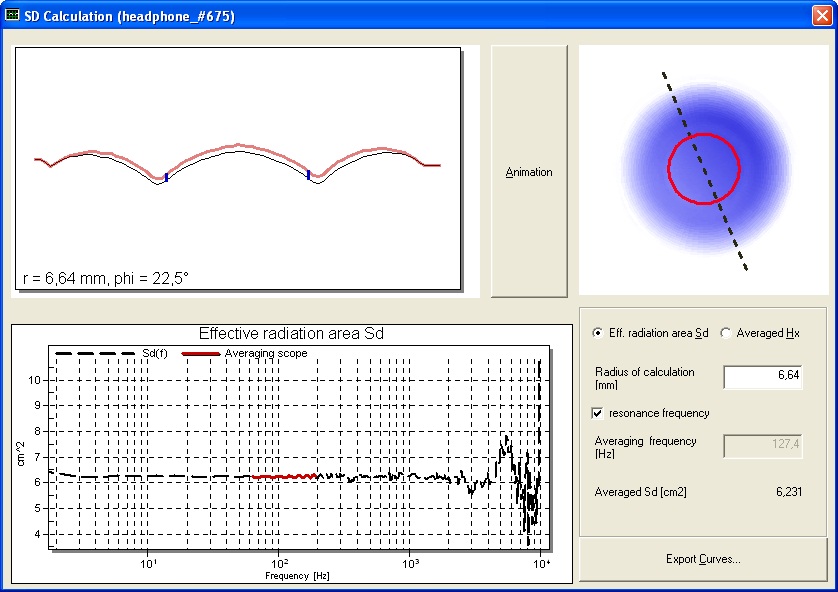This screenshot has height=592, width=838.
Task: Click the Sd(f) dashed legend entry
Action: [100, 353]
